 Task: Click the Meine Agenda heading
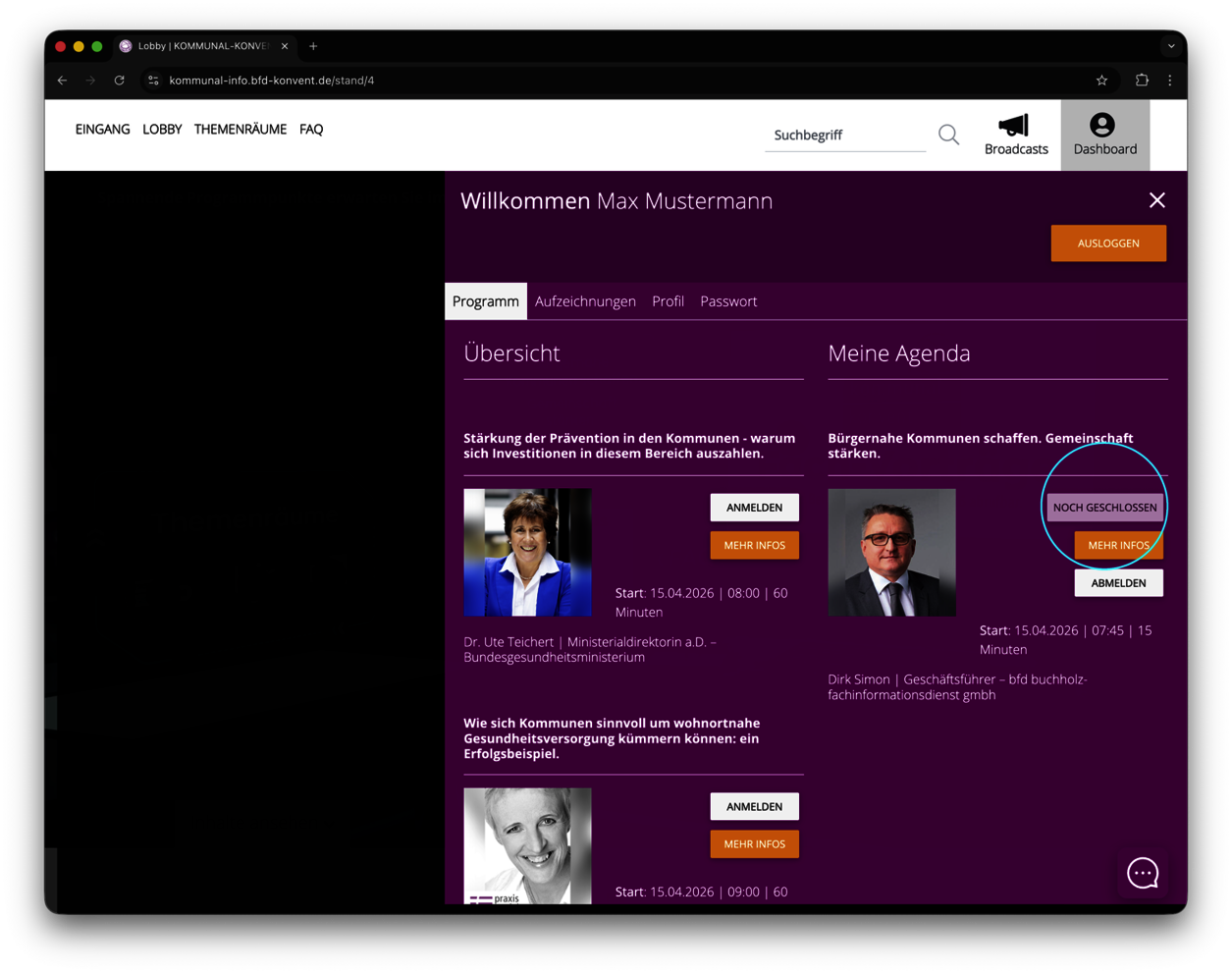(899, 353)
